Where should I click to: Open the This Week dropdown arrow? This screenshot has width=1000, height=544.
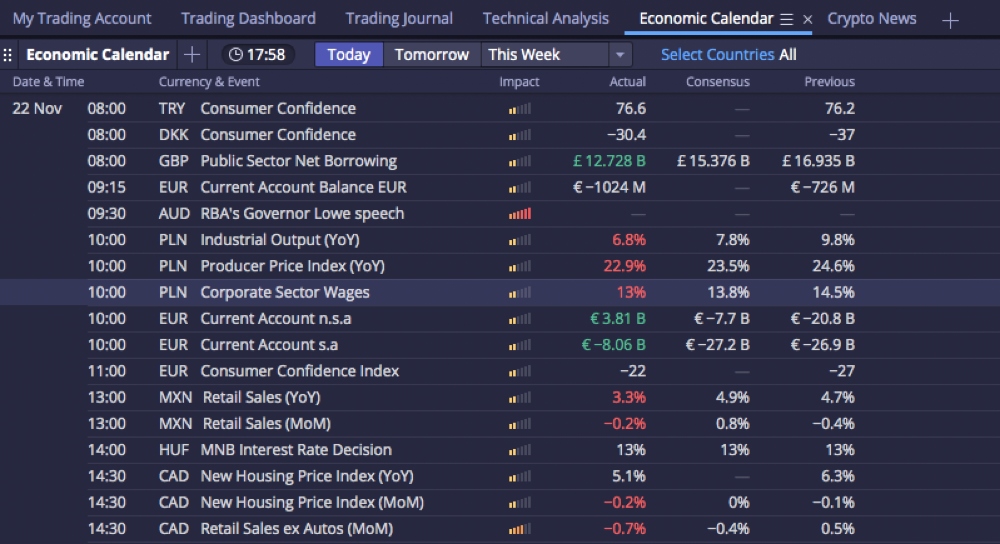tap(619, 55)
